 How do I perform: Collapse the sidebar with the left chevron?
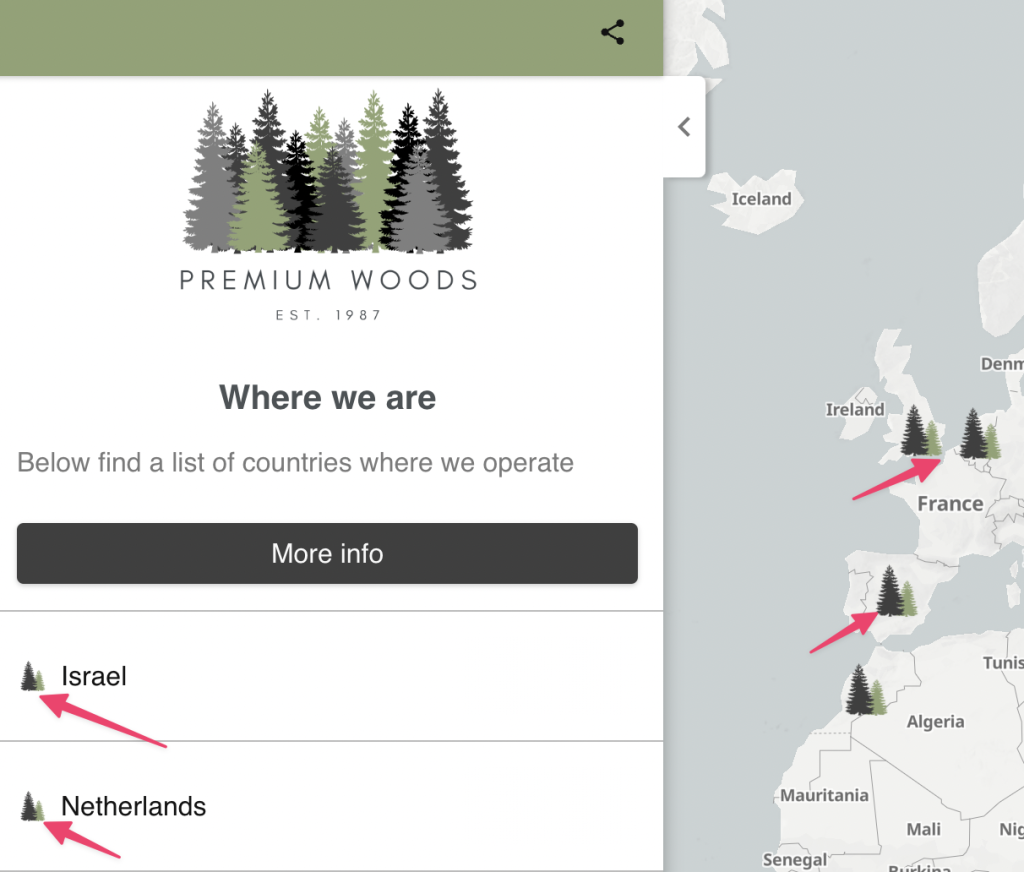(684, 127)
